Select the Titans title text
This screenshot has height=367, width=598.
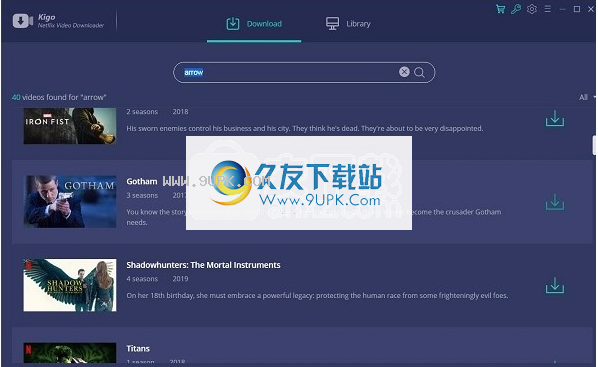coord(138,348)
